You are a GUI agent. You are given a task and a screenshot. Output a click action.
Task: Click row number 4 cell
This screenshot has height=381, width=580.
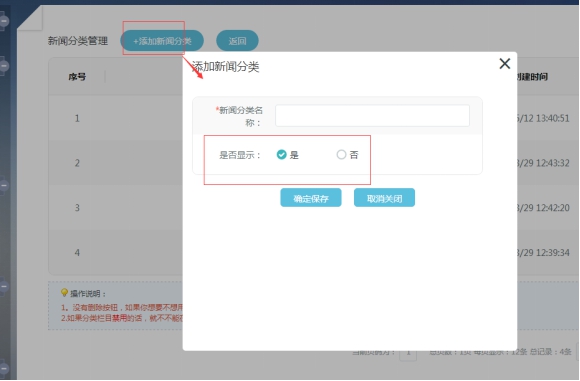point(77,253)
